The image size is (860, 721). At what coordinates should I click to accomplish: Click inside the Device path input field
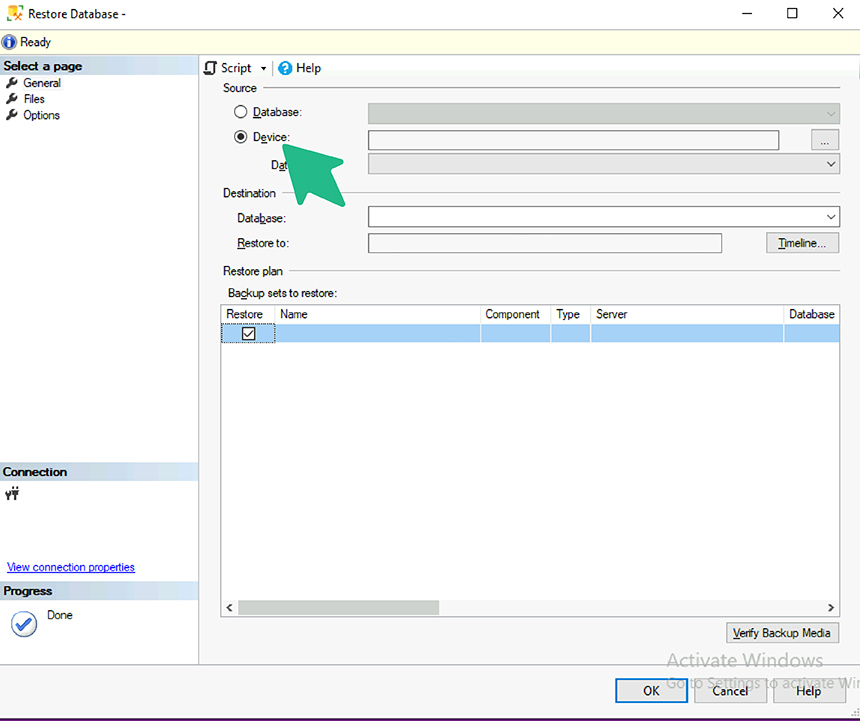(572, 141)
